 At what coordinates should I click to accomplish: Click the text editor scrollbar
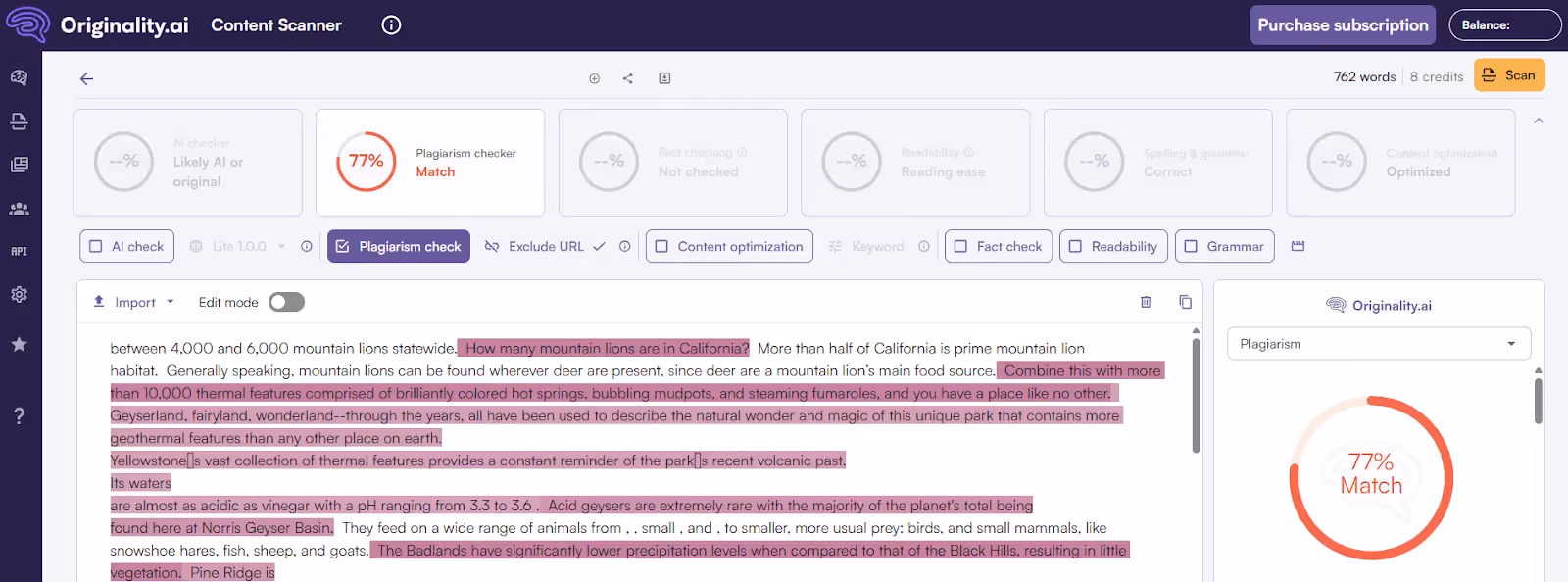[1196, 396]
